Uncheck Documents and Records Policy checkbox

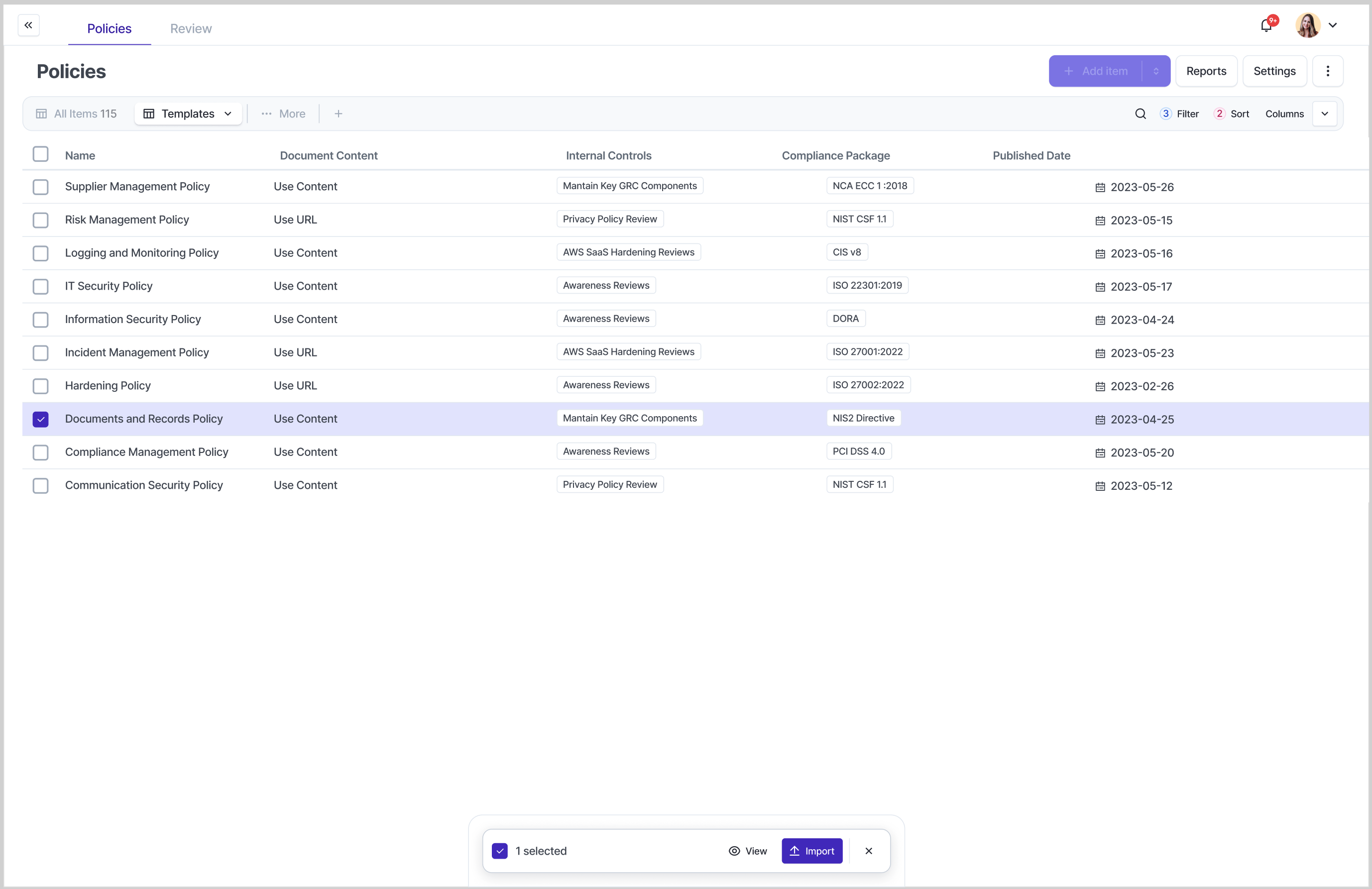[x=40, y=419]
